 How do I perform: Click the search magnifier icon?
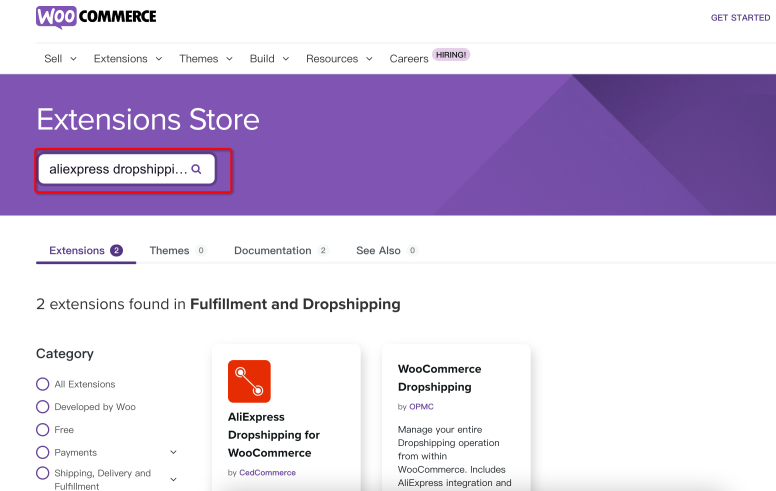pos(196,169)
